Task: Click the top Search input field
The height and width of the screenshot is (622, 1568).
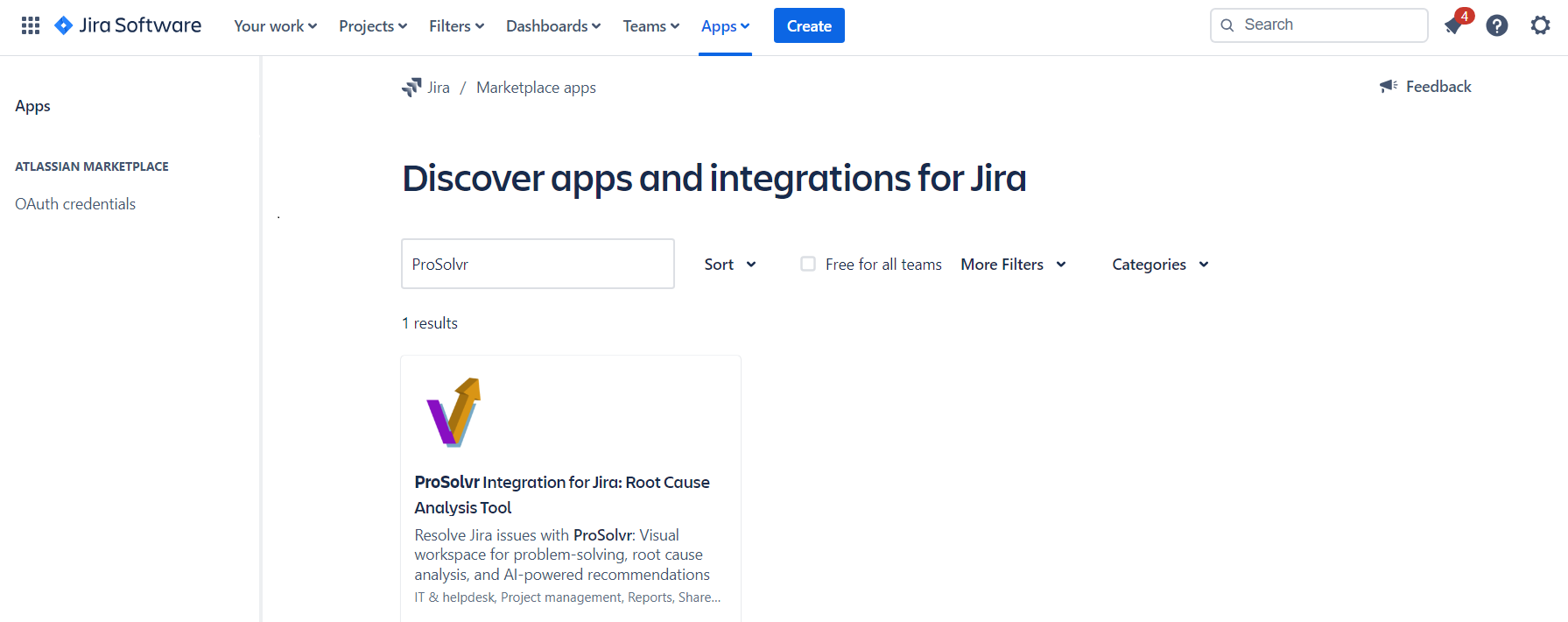Action: point(1319,25)
